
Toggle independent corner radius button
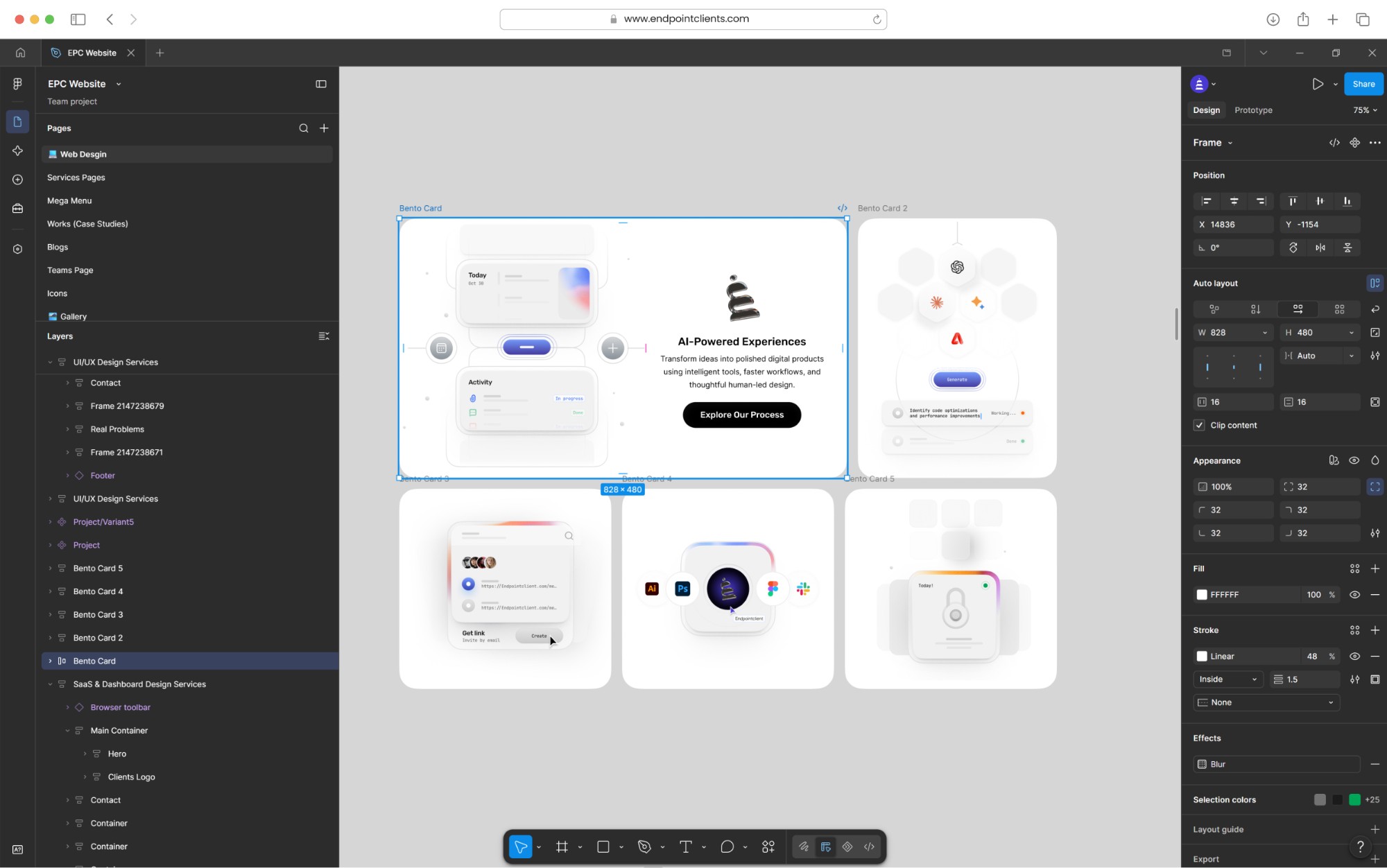1375,487
